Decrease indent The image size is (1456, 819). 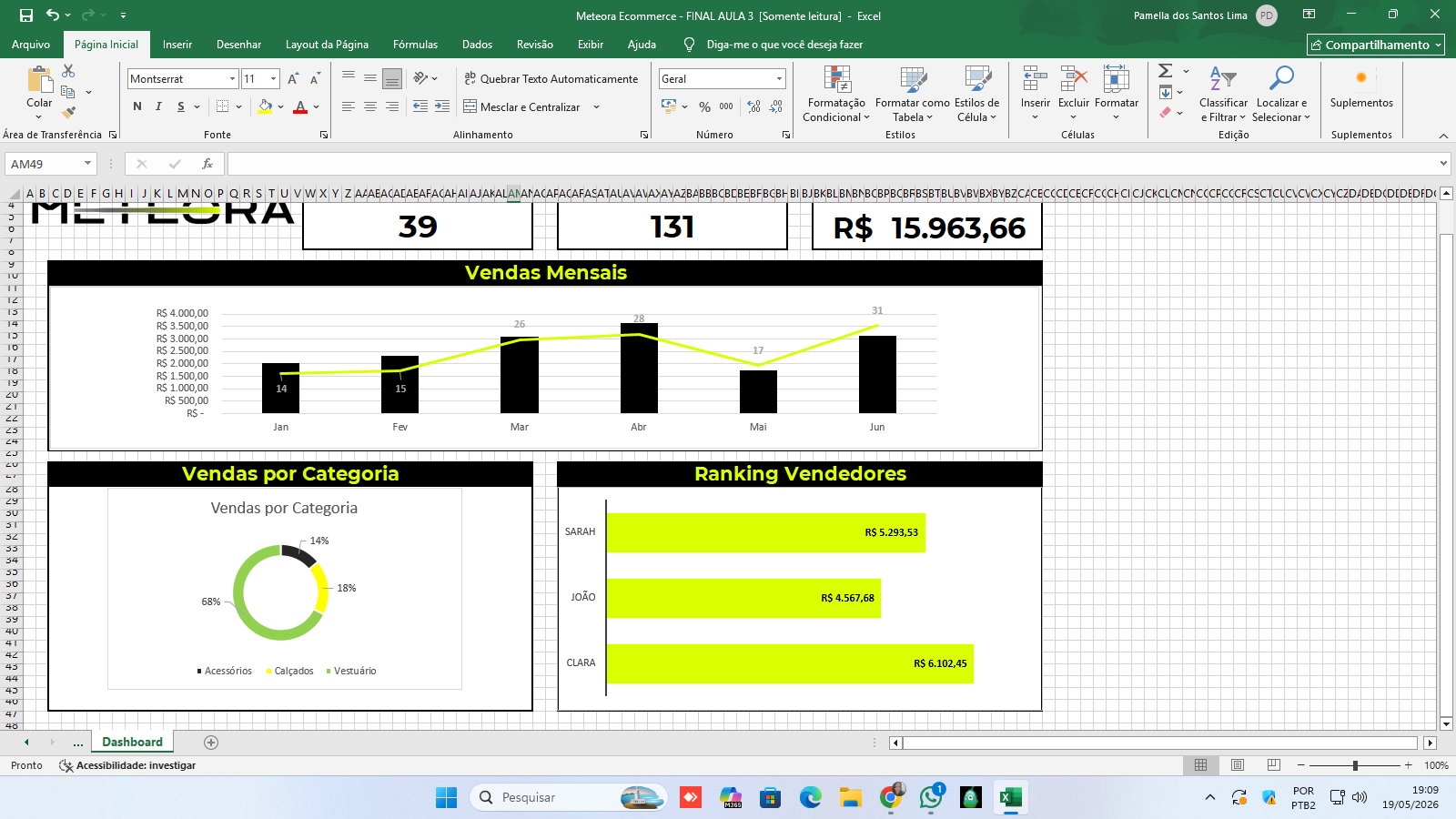420,106
